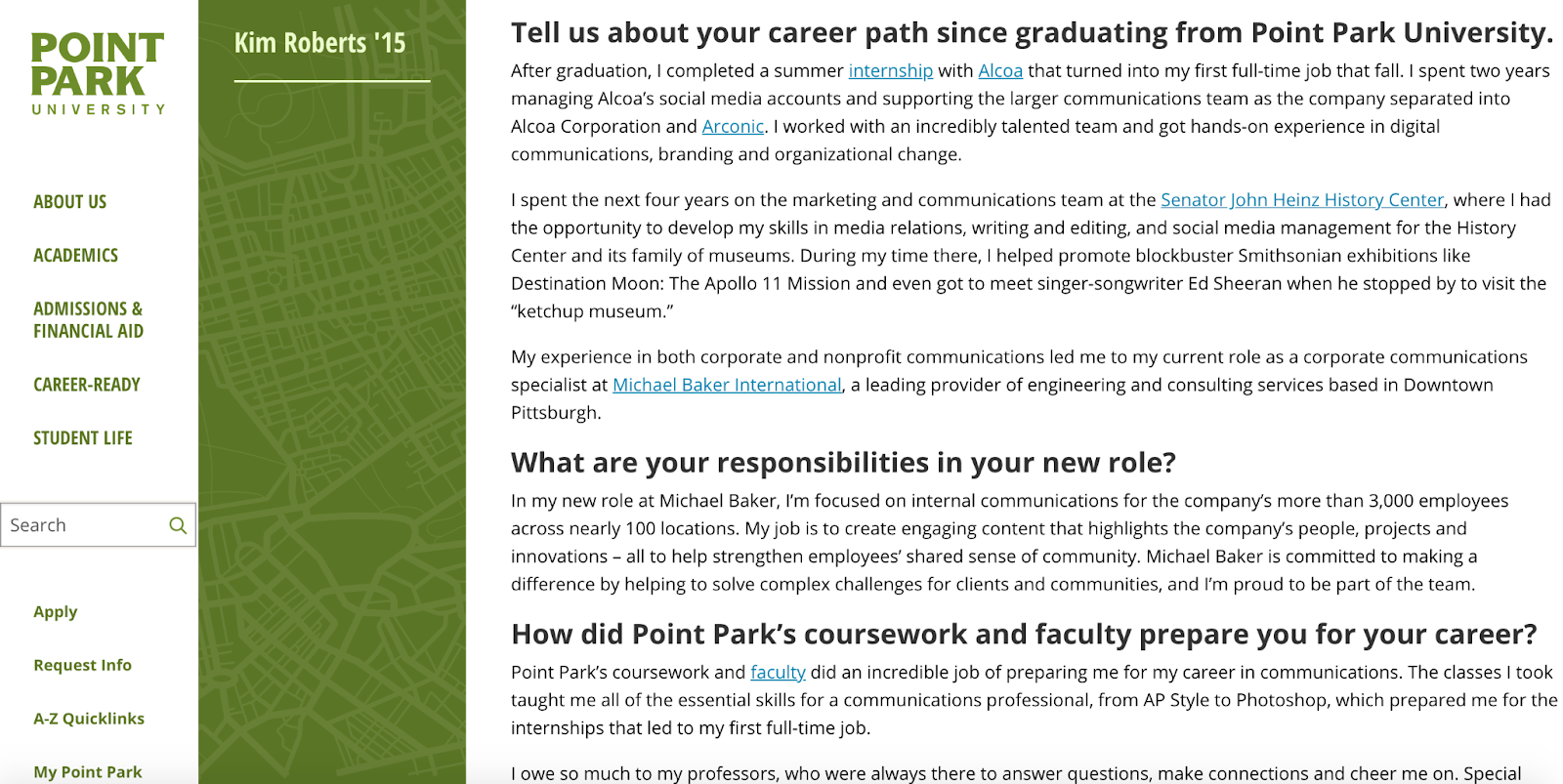Visit the Senator John Heinz History Center link
This screenshot has width=1563, height=784.
1302,200
